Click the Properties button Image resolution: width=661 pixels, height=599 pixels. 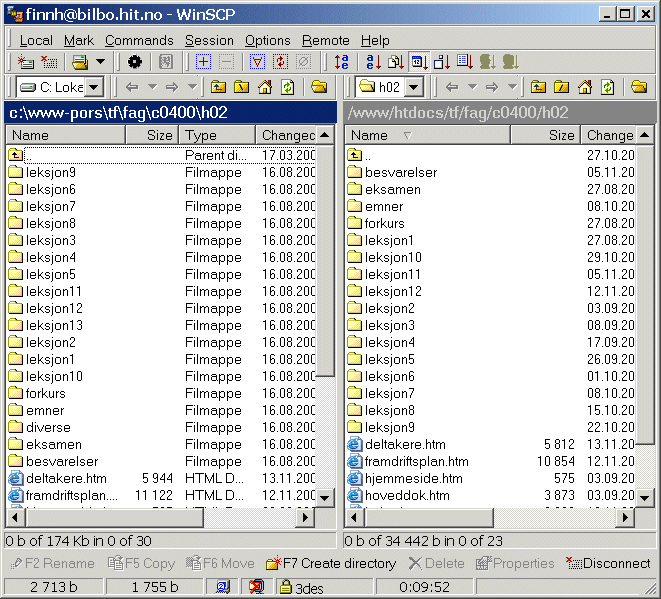click(515, 564)
